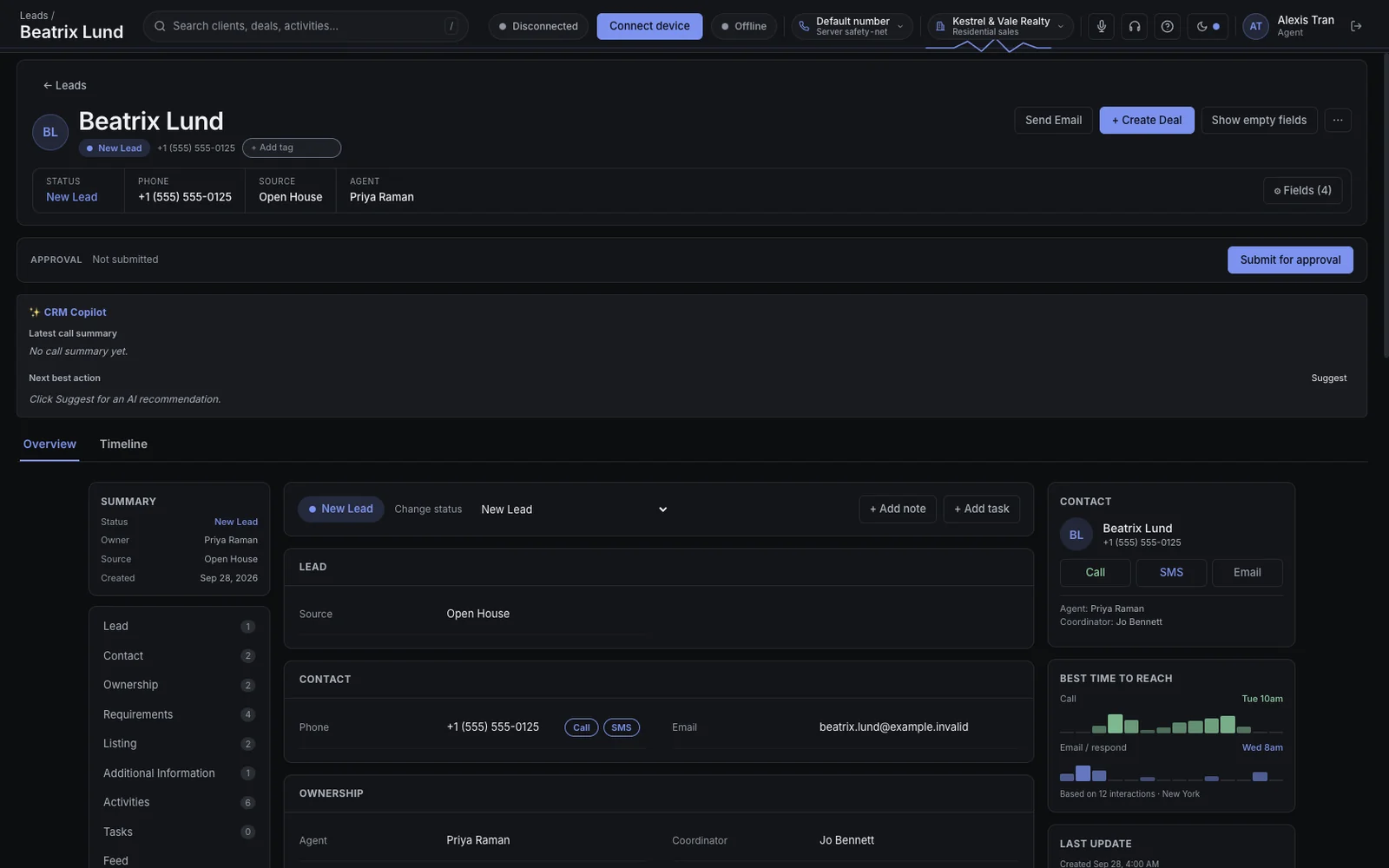This screenshot has width=1389, height=868.
Task: Focus the Search clients, deals, activities field
Action: tap(306, 26)
